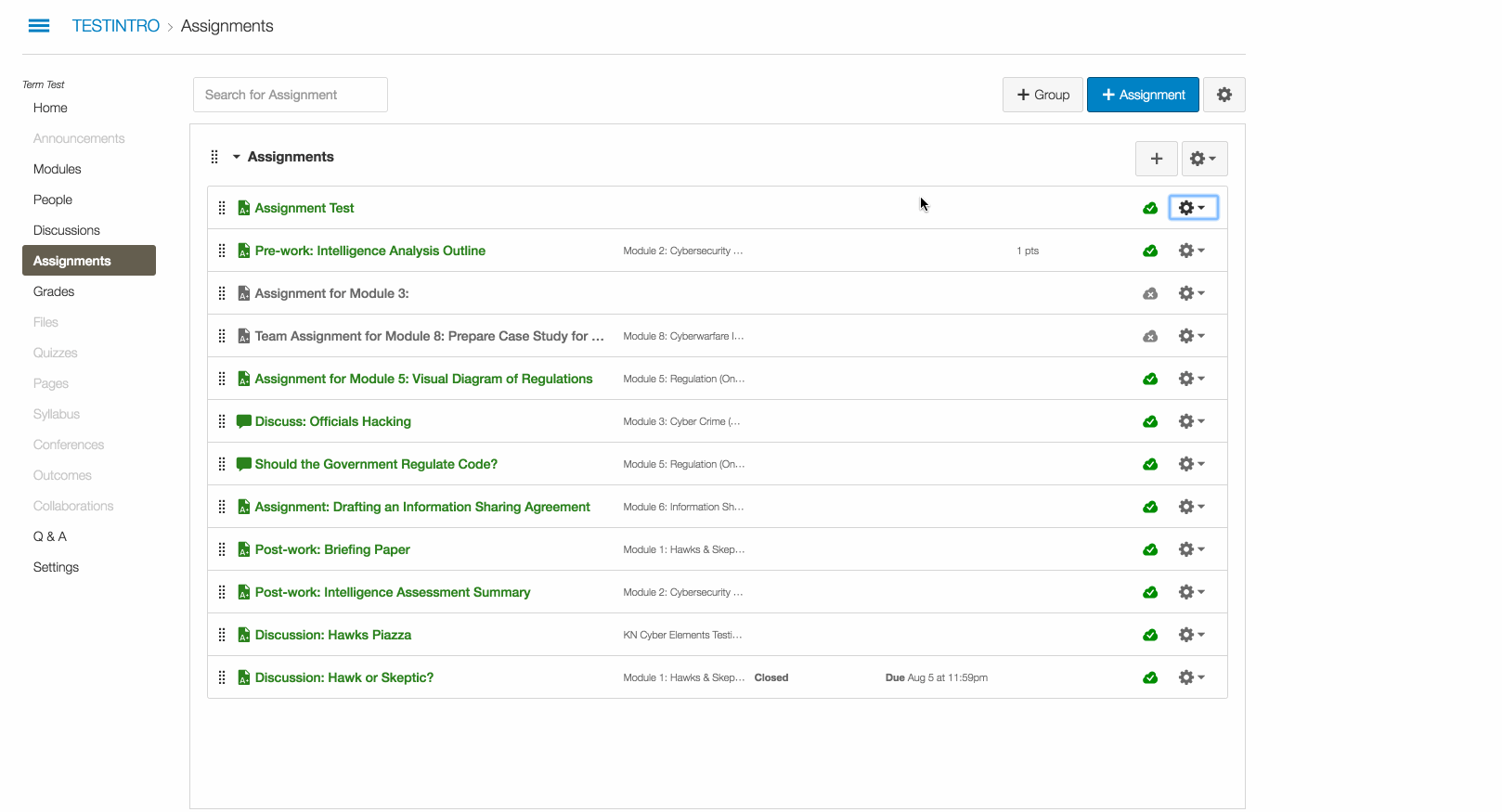Unpublish Assignment Test via green cloud icon

(x=1150, y=208)
